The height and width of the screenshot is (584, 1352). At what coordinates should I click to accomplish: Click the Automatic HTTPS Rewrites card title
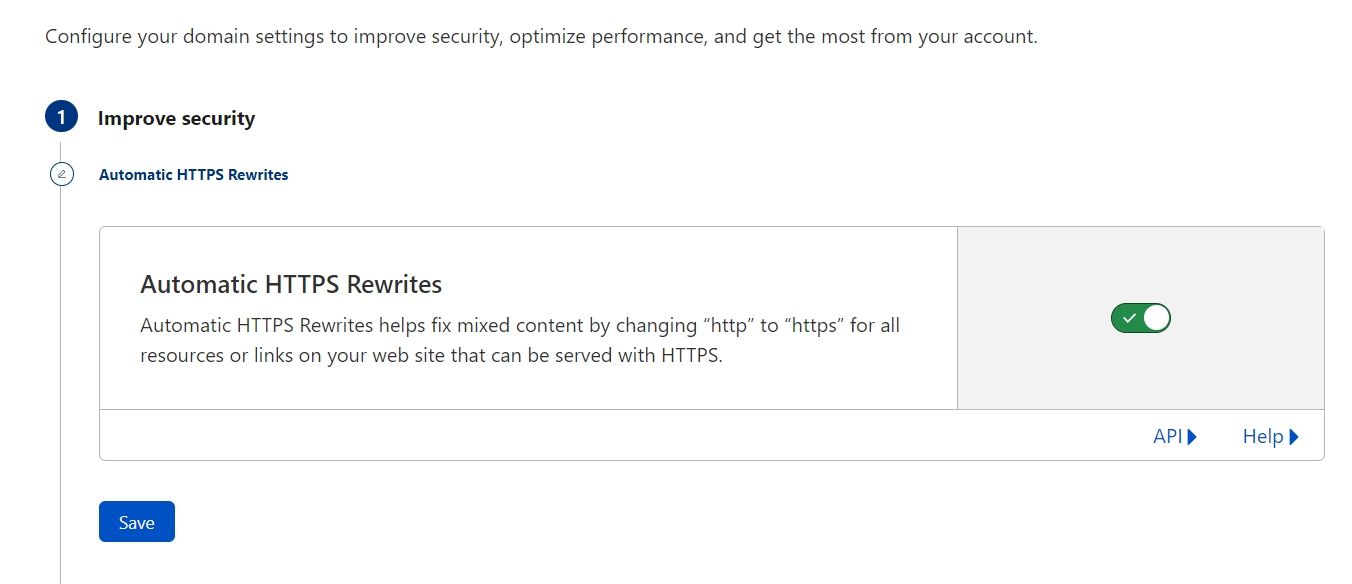(291, 284)
